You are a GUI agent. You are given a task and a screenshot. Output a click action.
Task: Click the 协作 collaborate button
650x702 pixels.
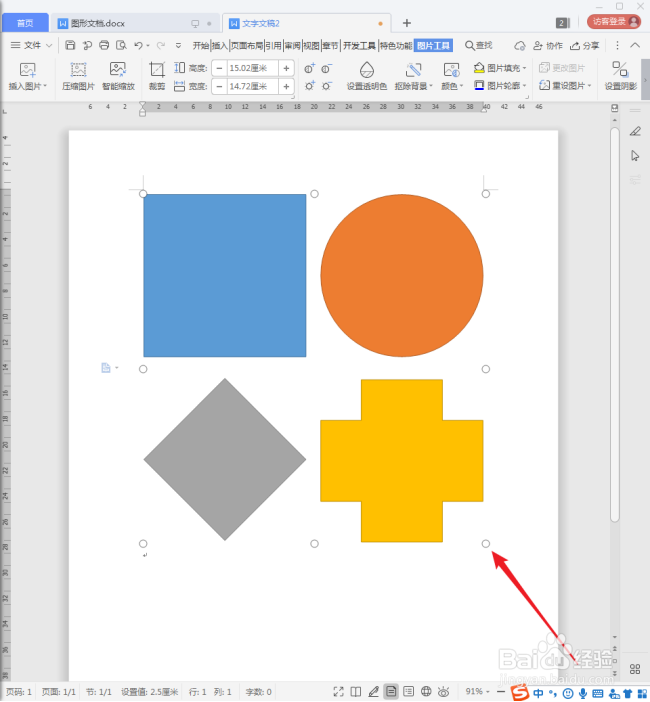(548, 46)
